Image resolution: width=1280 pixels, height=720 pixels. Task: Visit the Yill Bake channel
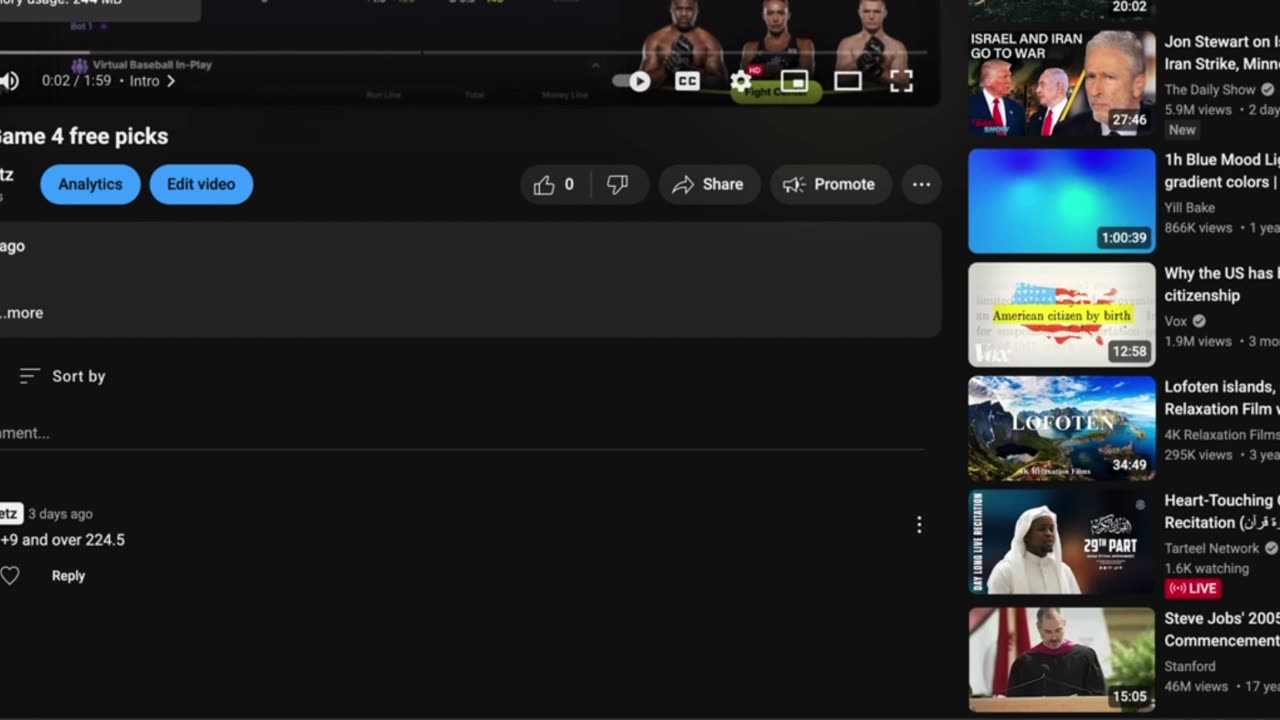tap(1192, 208)
